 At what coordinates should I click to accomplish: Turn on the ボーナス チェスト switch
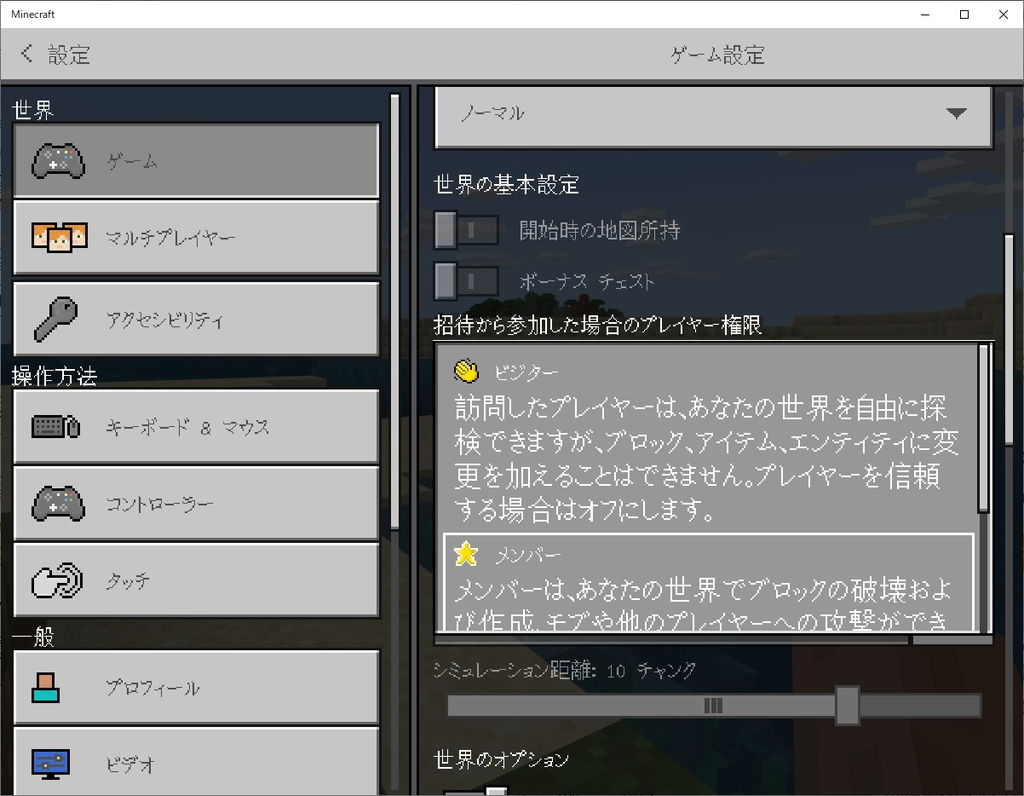coord(466,282)
